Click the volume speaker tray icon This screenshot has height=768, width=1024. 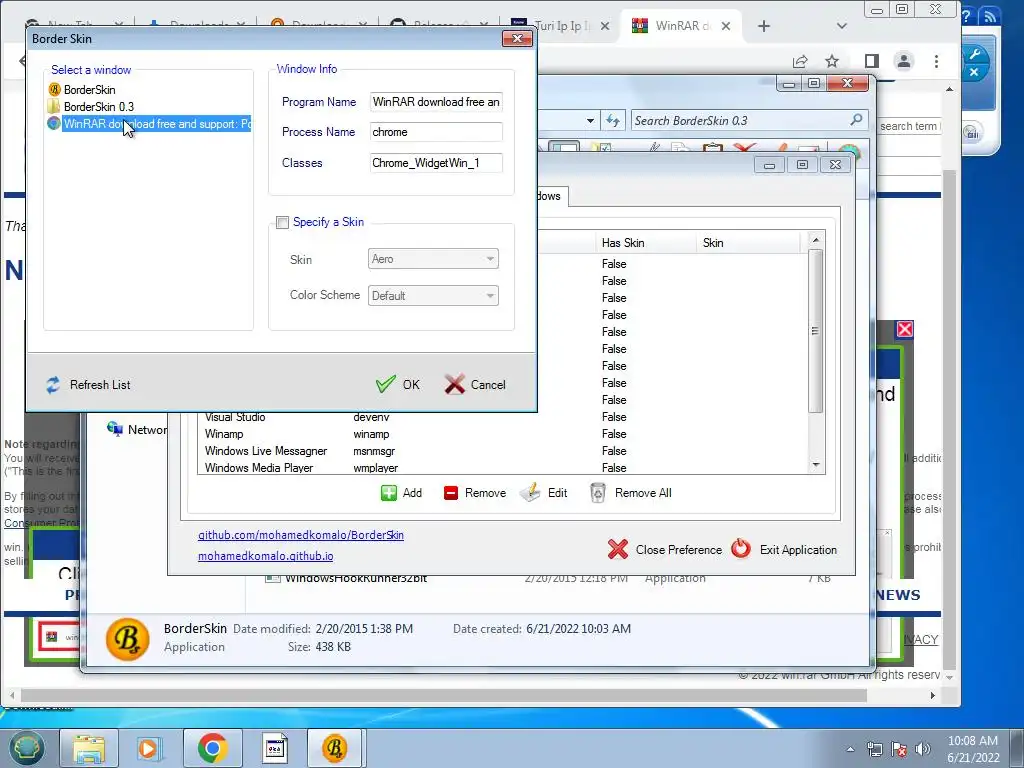point(923,749)
